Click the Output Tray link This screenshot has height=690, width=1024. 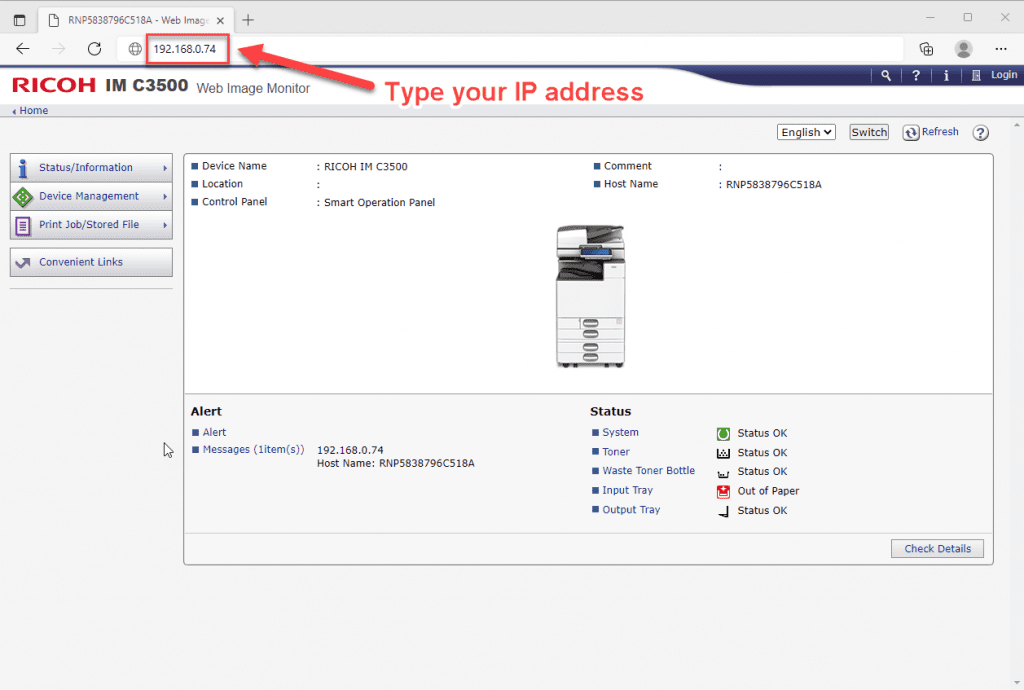(631, 510)
